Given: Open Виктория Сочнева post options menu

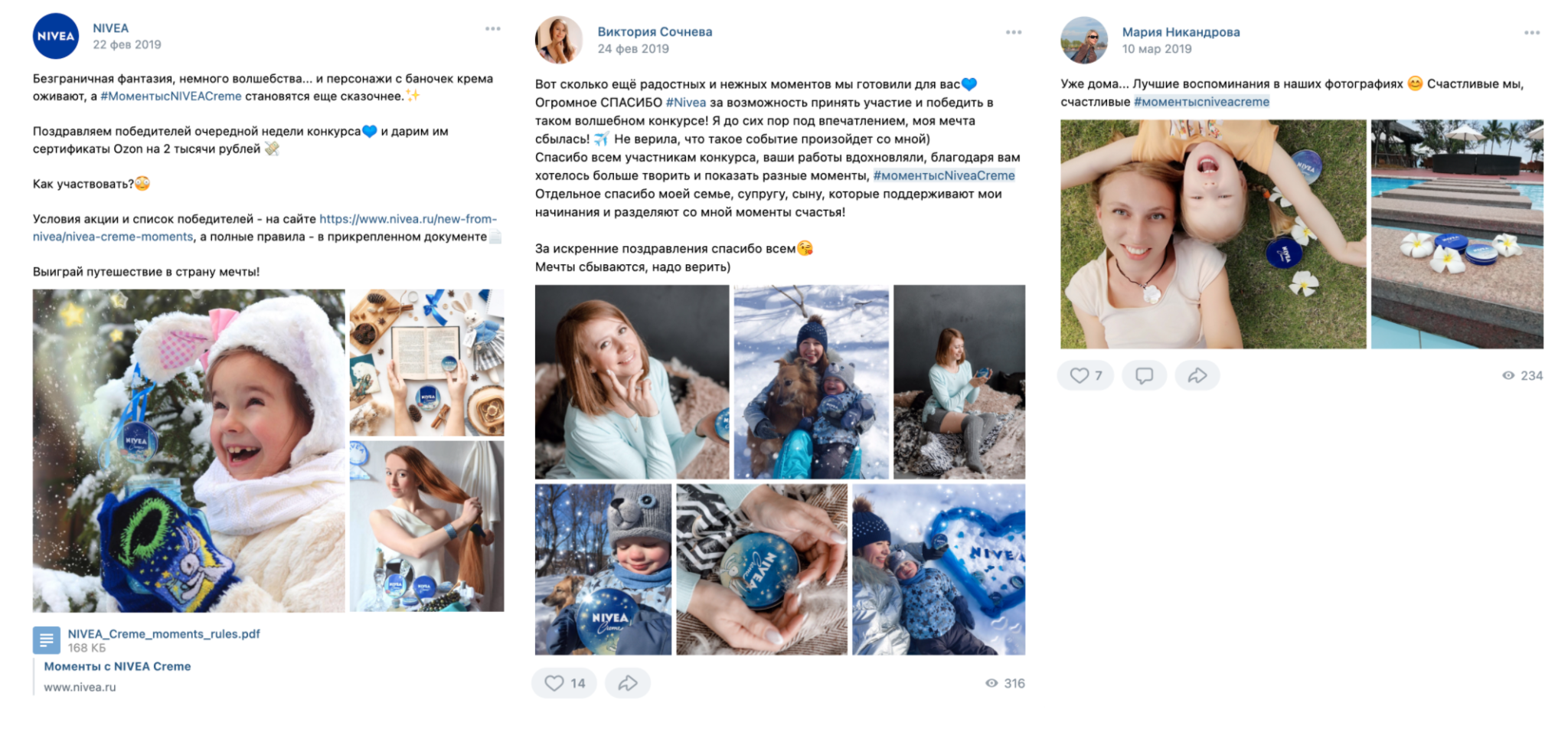Looking at the screenshot, I should point(1014,32).
